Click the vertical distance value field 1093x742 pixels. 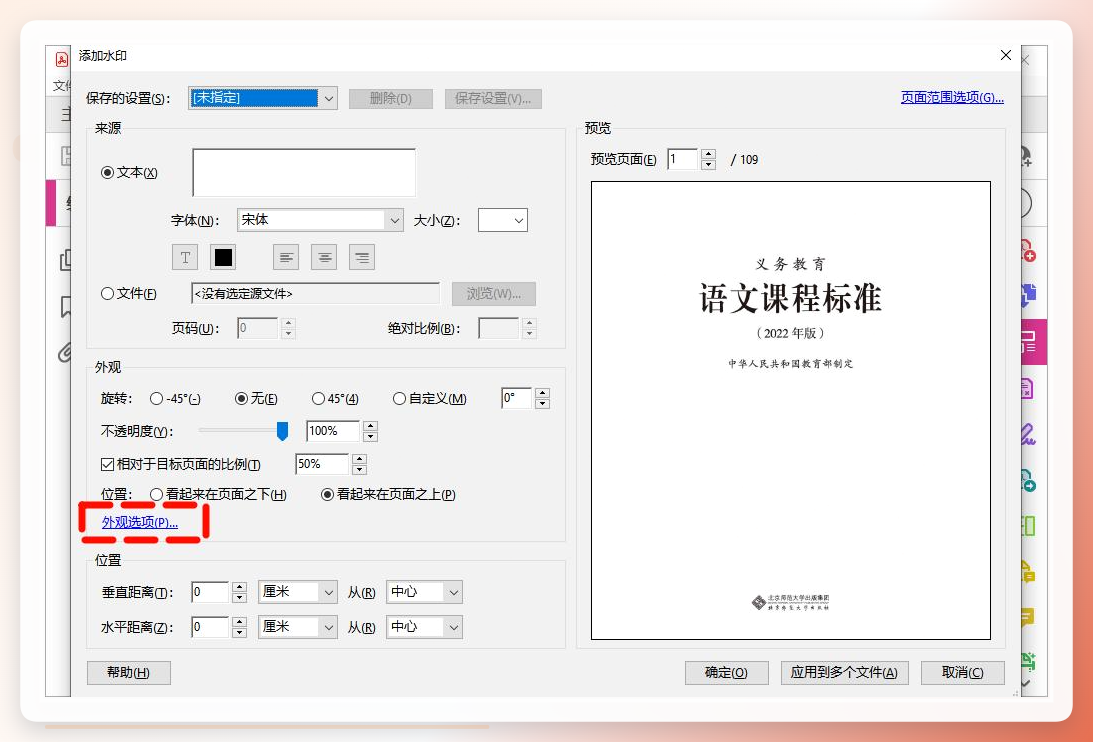point(211,592)
